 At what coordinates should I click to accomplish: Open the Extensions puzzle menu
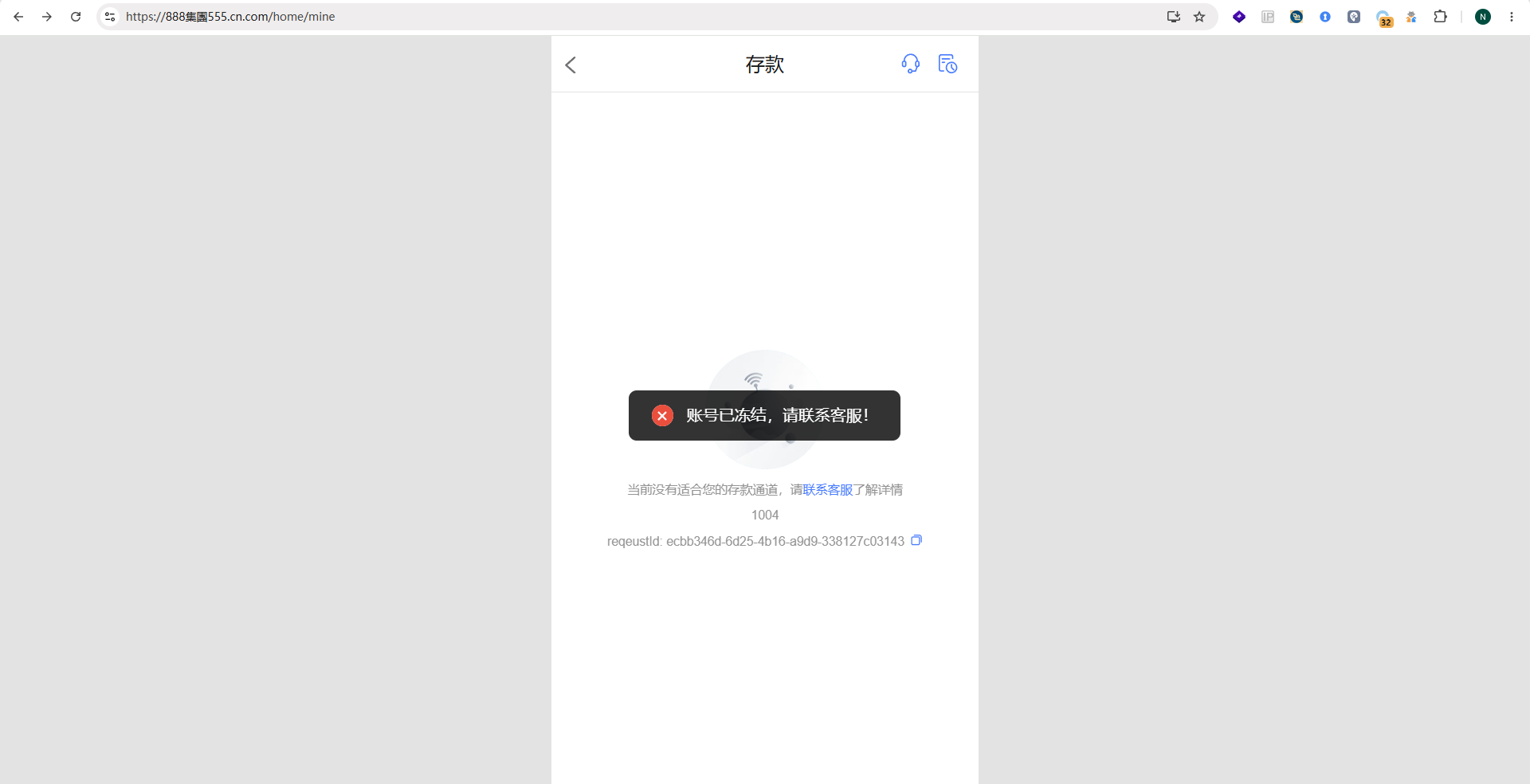[x=1440, y=17]
